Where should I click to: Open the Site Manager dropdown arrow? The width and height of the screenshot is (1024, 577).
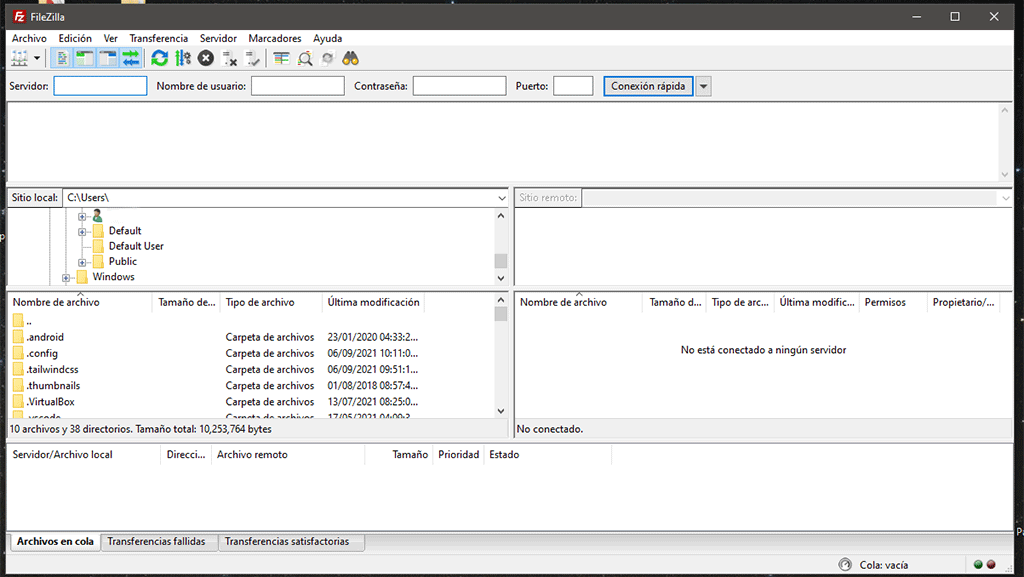[37, 59]
